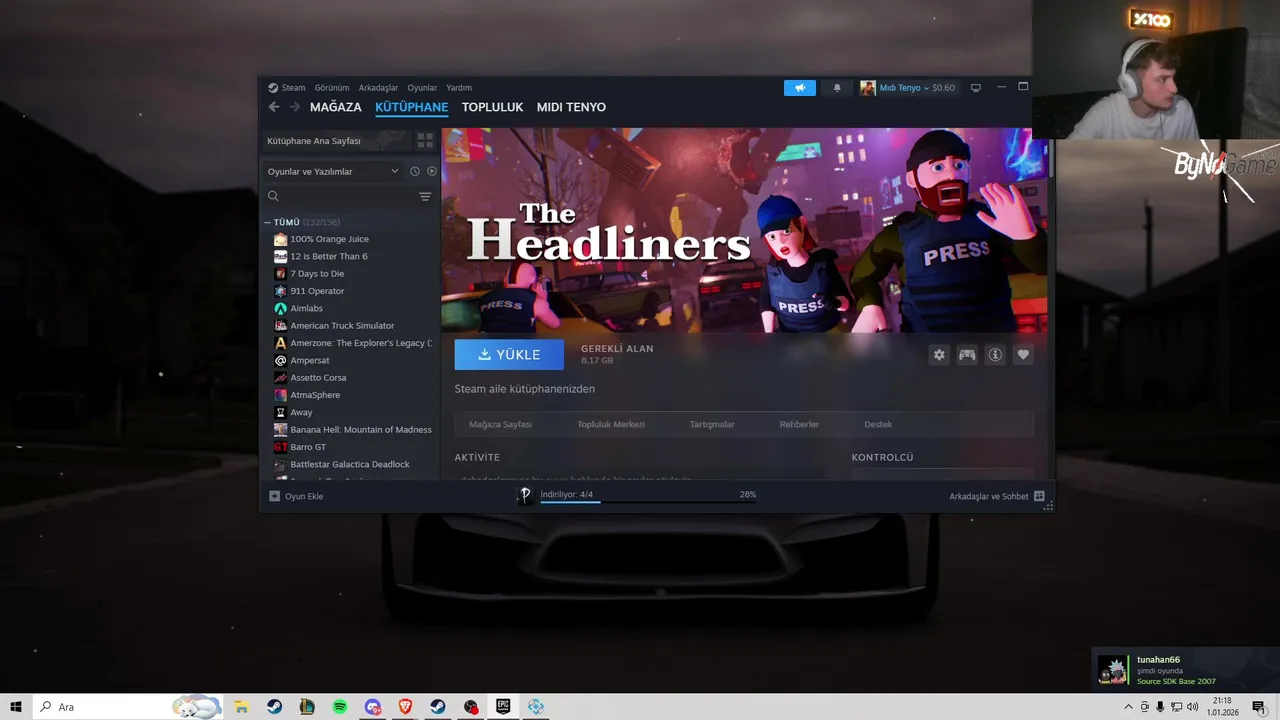Open the Oyunlar menu

pos(422,88)
